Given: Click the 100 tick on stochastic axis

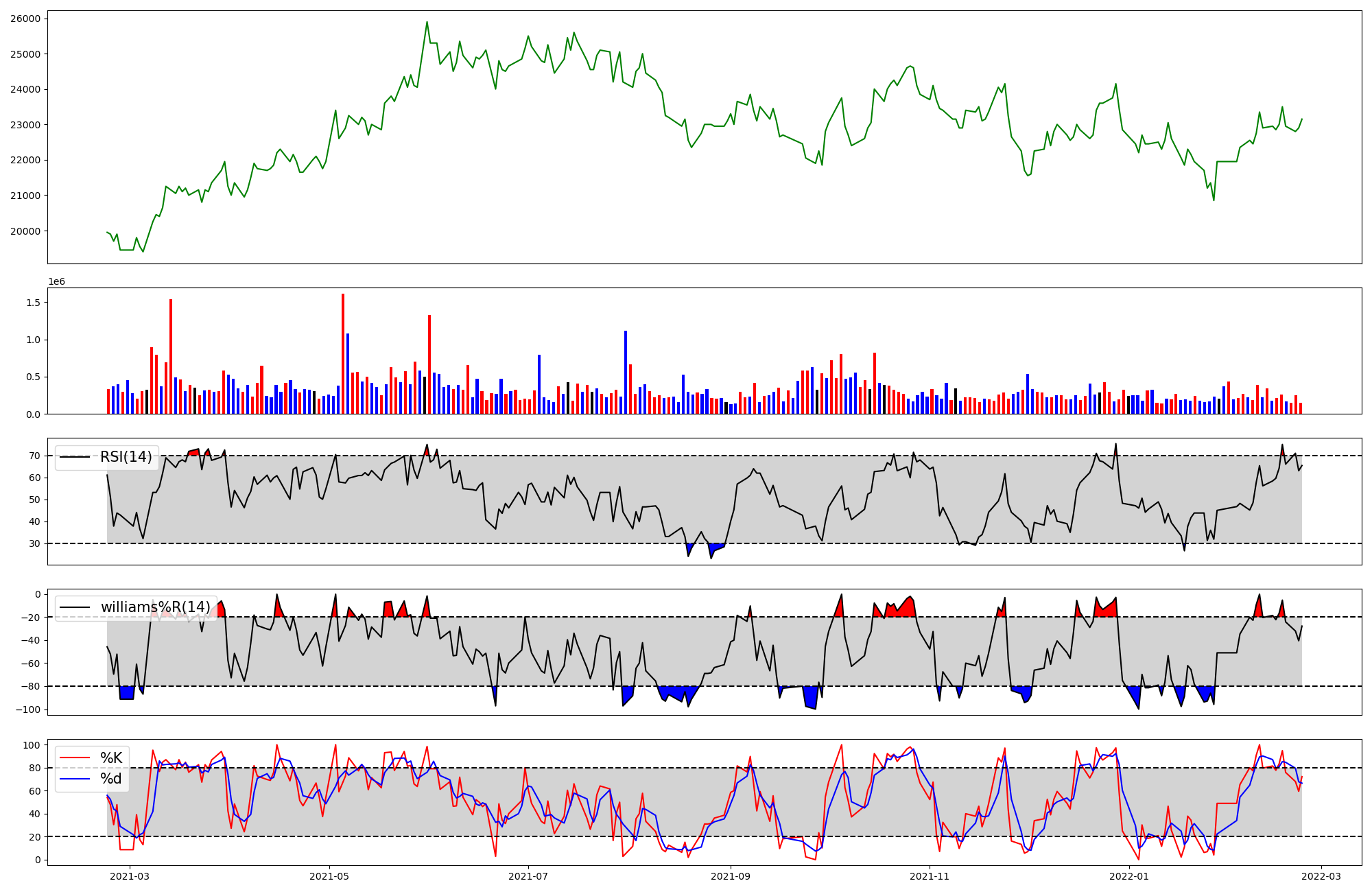Looking at the screenshot, I should tap(31, 745).
